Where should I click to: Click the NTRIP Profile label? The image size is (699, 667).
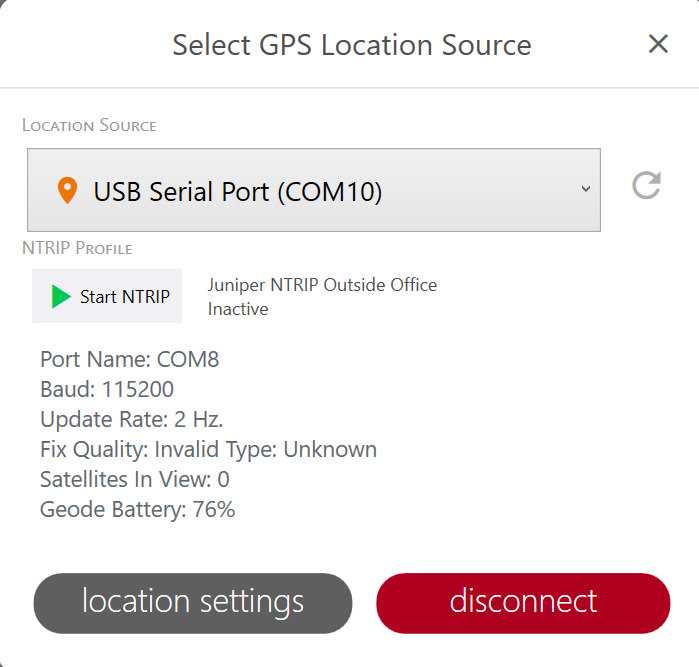(x=77, y=248)
